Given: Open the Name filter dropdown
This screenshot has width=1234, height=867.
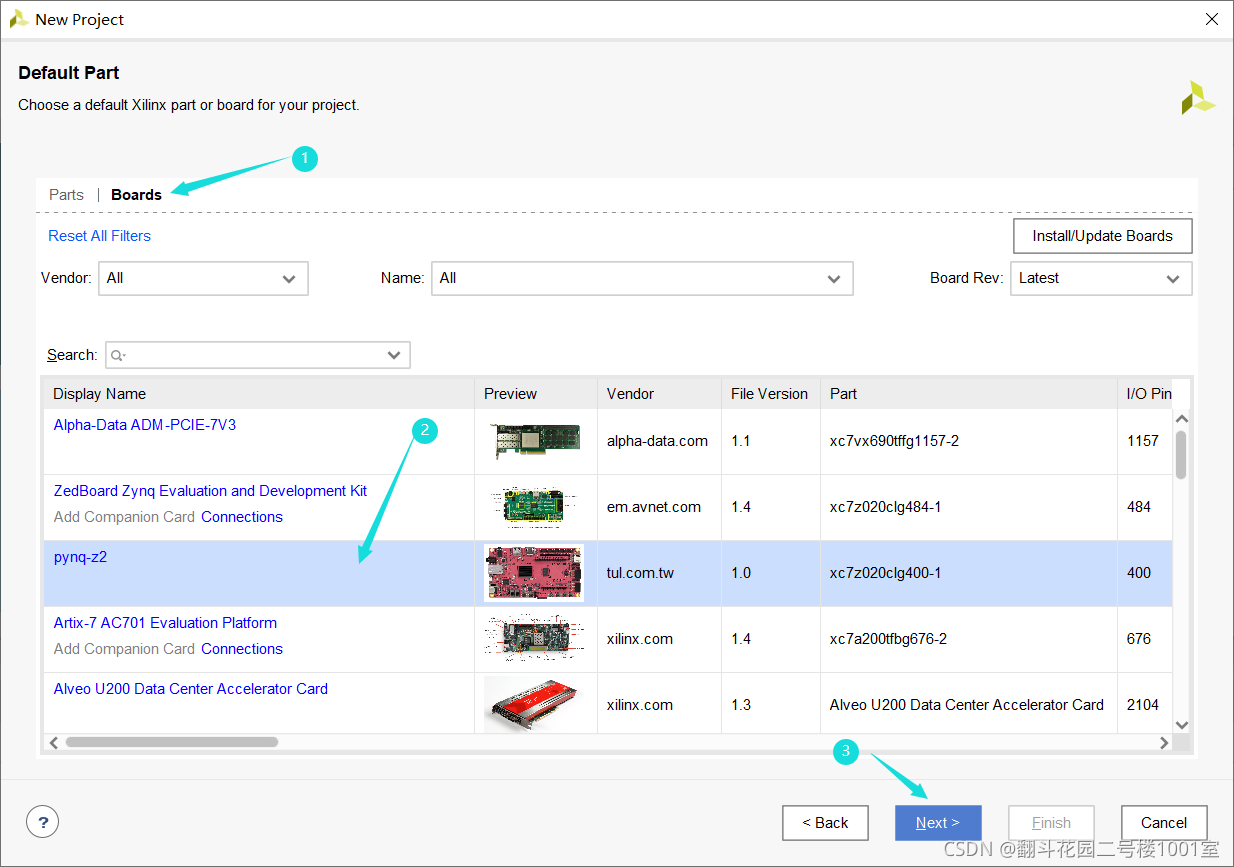Looking at the screenshot, I should click(642, 278).
